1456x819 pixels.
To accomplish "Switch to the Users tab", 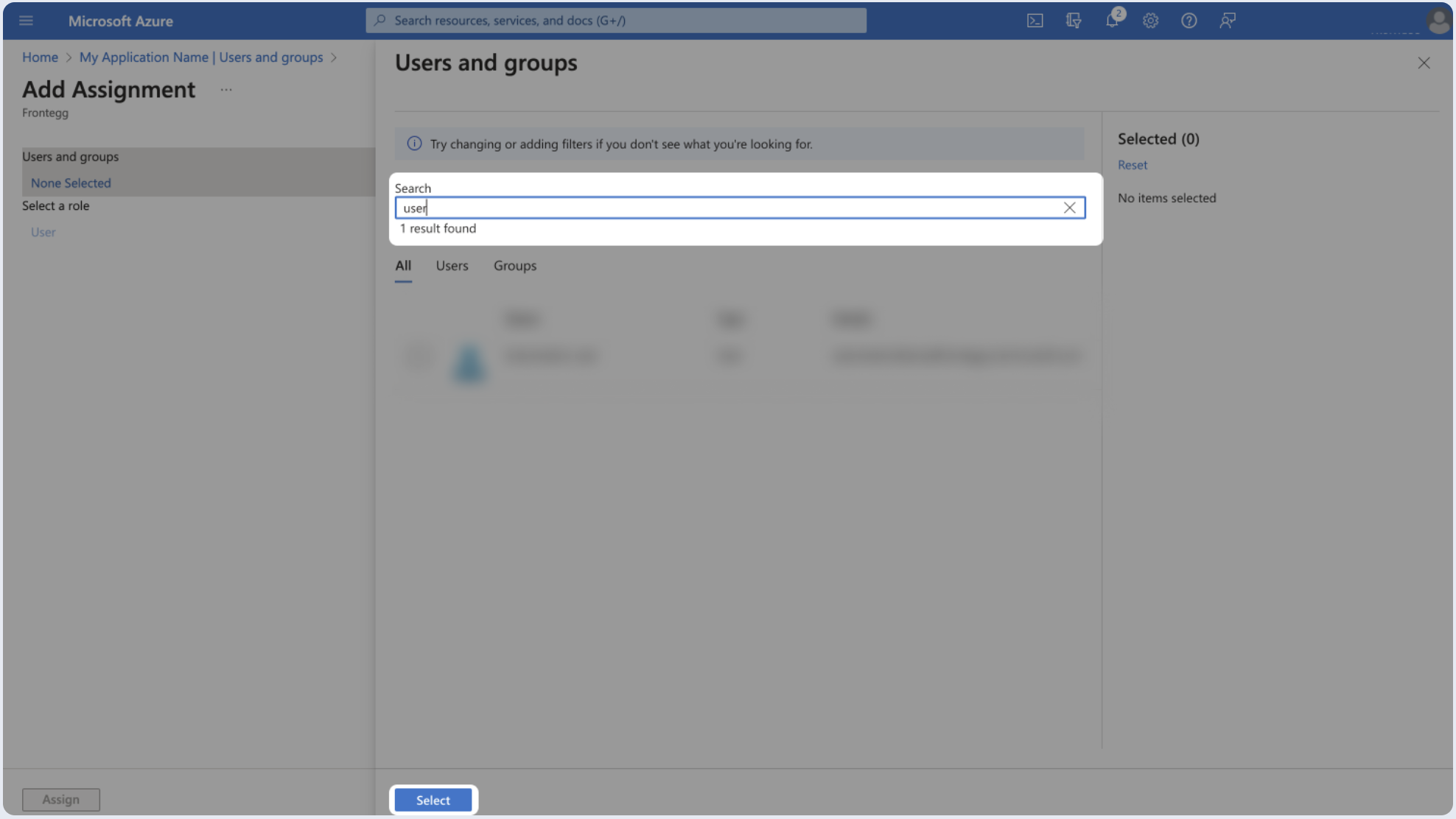I will coord(452,266).
